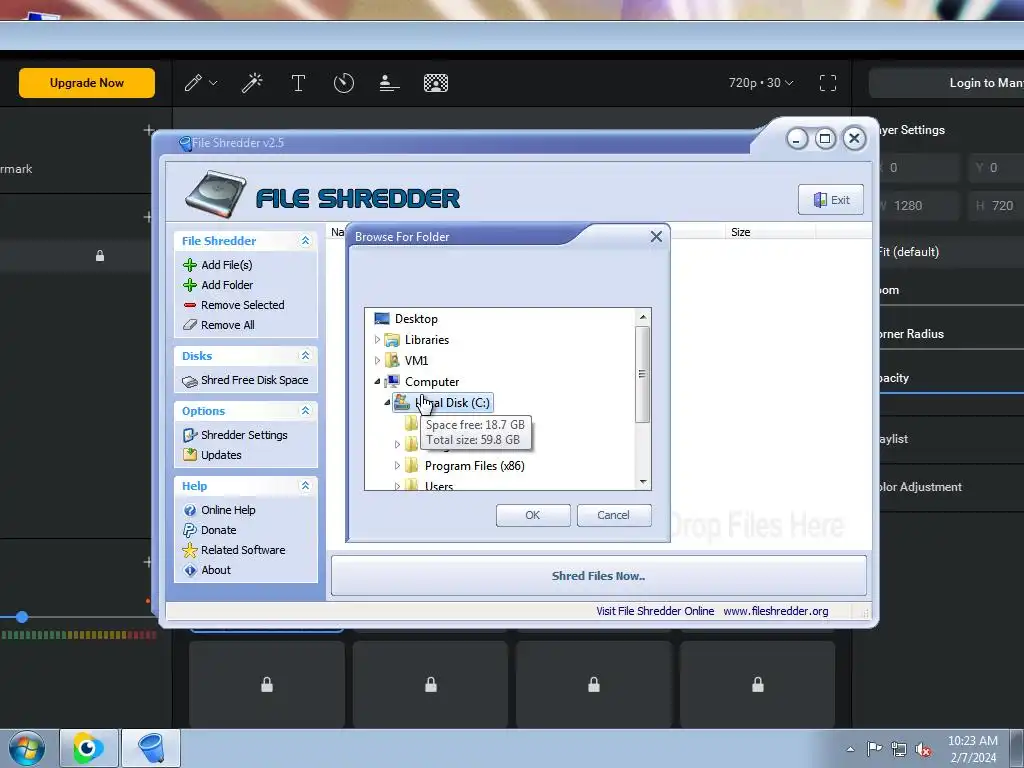The image size is (1024, 768).
Task: Click the stamp tool icon
Action: click(389, 83)
